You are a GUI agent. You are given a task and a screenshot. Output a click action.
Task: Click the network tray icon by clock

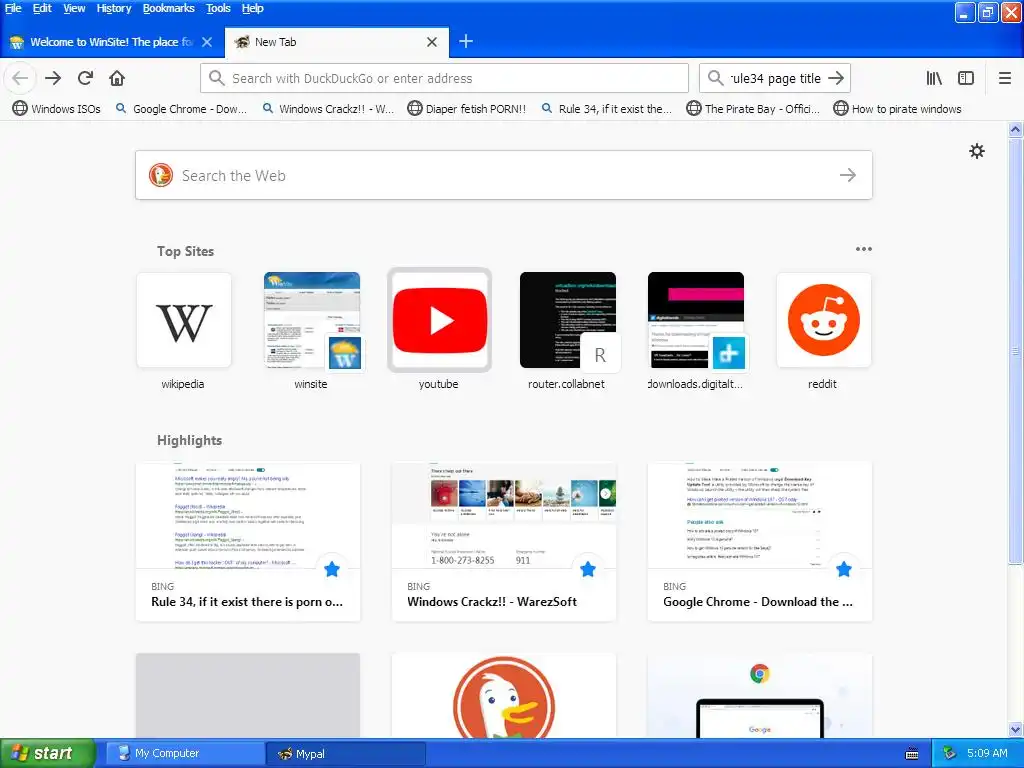(950, 754)
